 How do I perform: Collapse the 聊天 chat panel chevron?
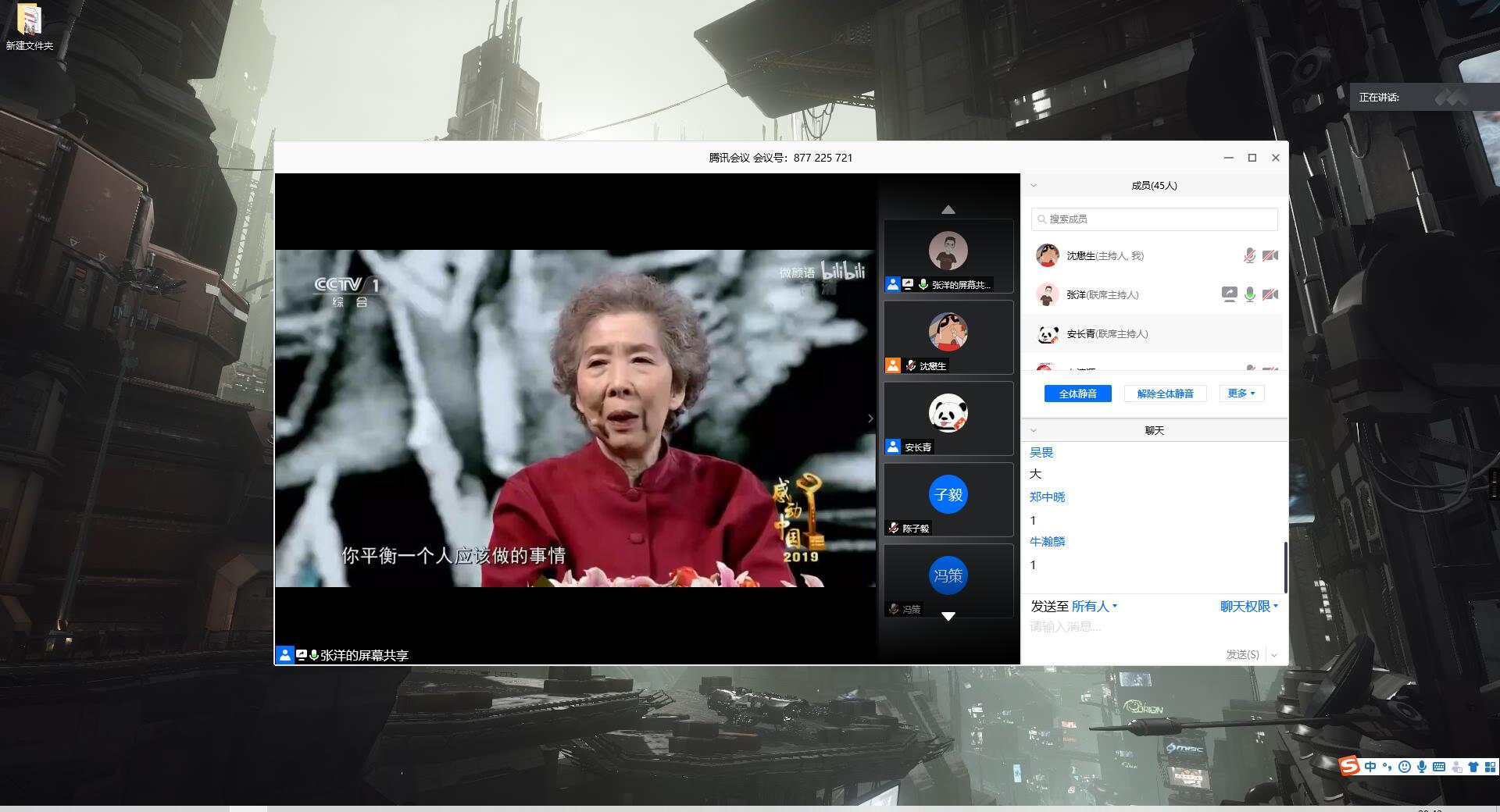tap(1034, 431)
